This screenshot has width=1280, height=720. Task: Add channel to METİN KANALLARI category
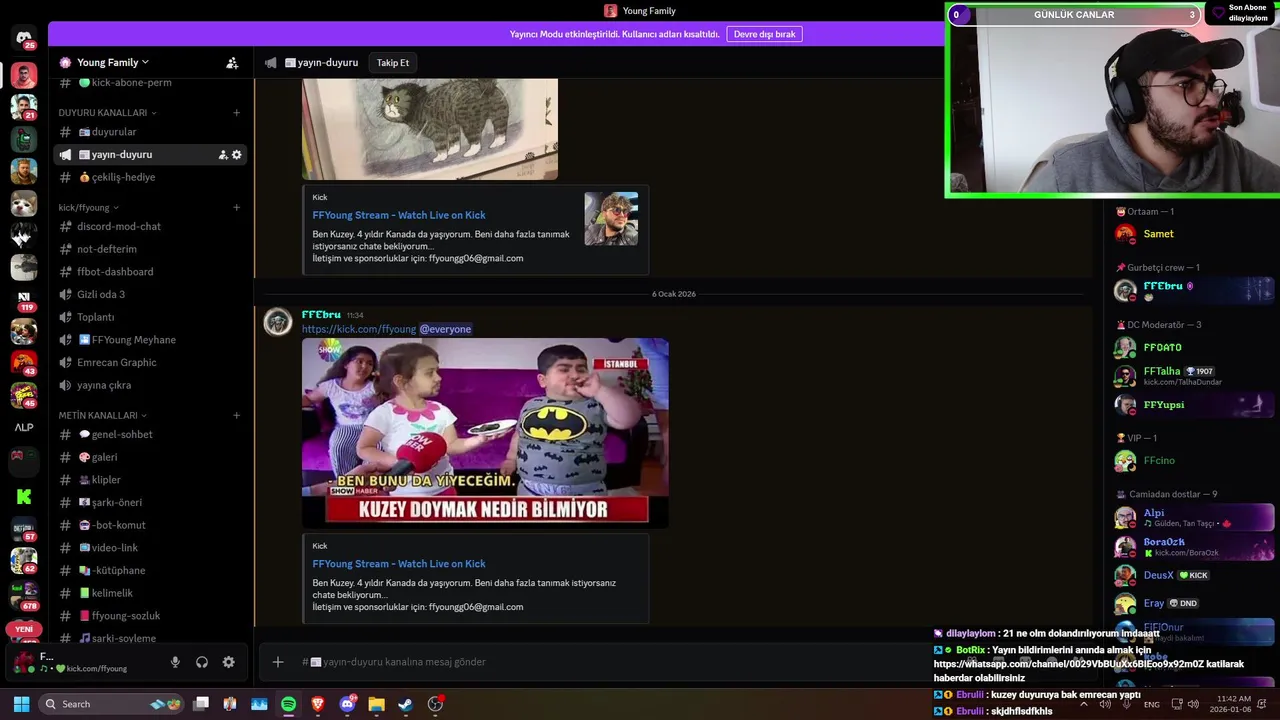[x=237, y=415]
